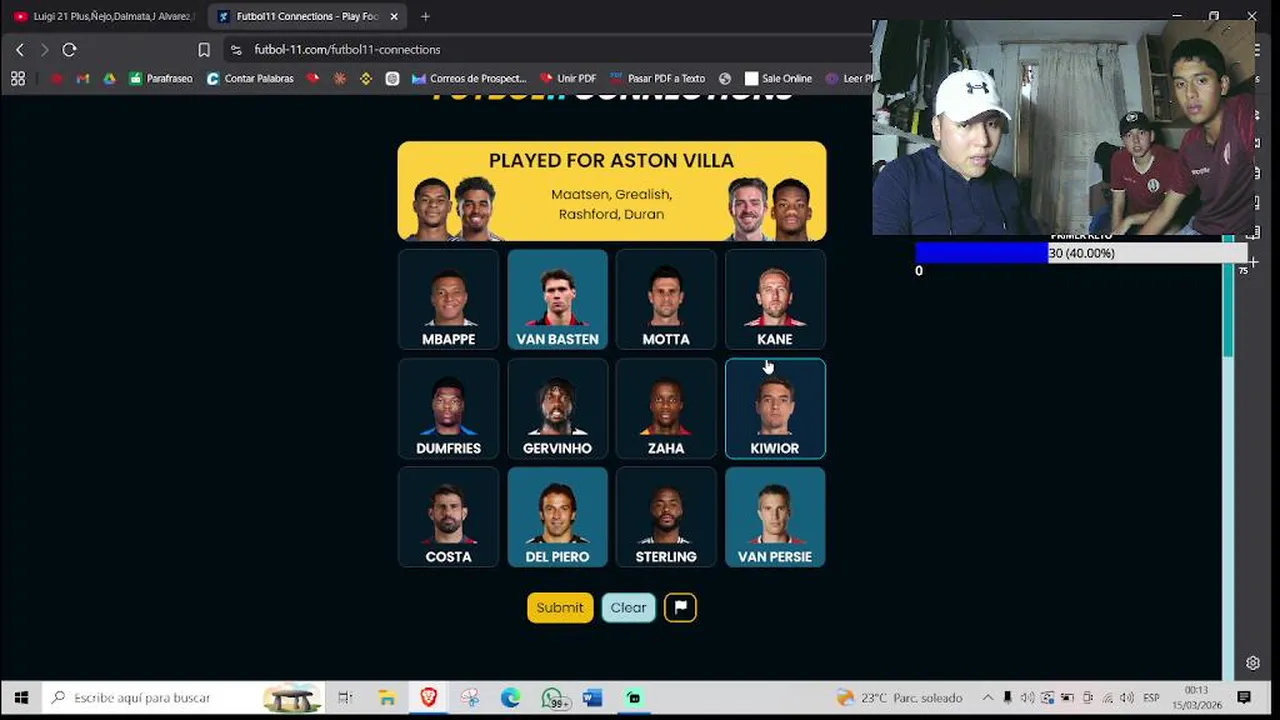Select the Dumfries player card
1280x720 pixels.
point(448,408)
